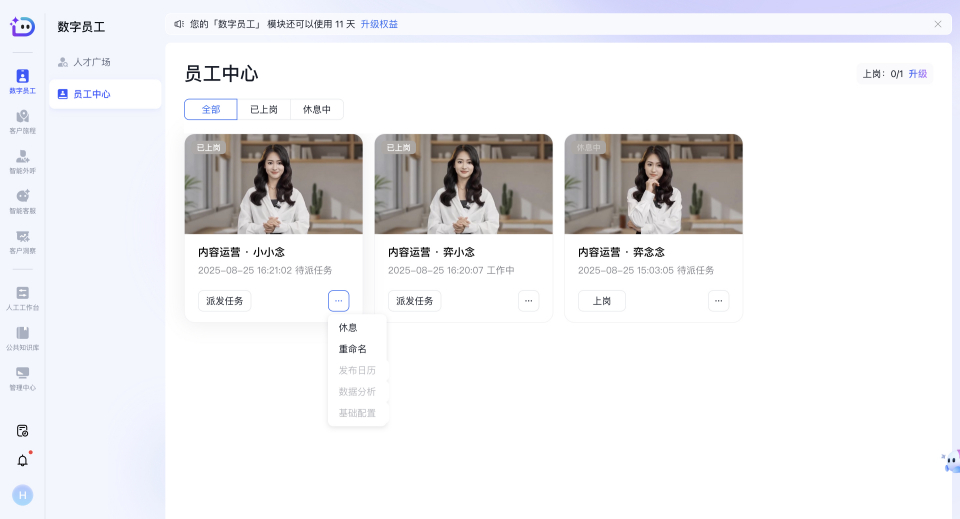Viewport: 960px width, 519px height.
Task: Open the user avatar H
Action: coord(22,495)
